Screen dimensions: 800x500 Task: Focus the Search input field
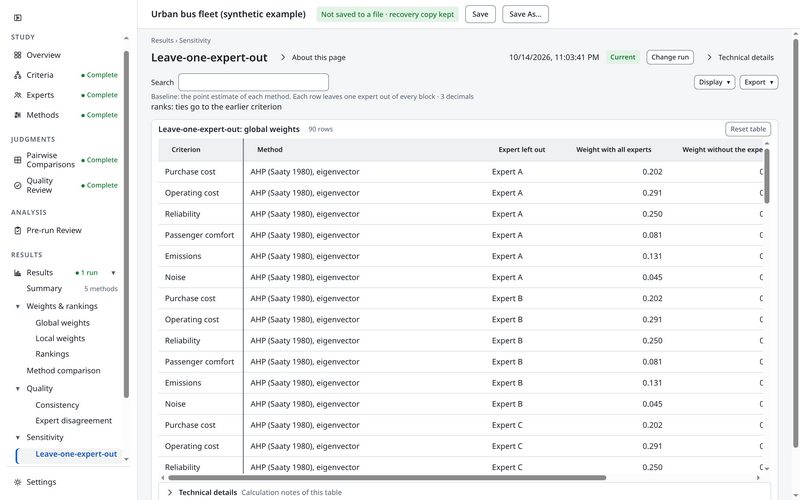click(253, 82)
